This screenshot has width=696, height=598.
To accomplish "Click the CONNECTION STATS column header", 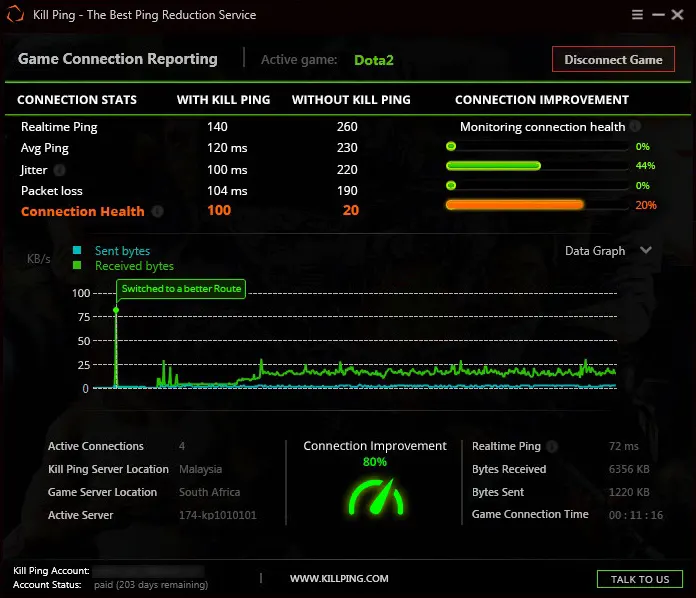I will click(x=77, y=99).
